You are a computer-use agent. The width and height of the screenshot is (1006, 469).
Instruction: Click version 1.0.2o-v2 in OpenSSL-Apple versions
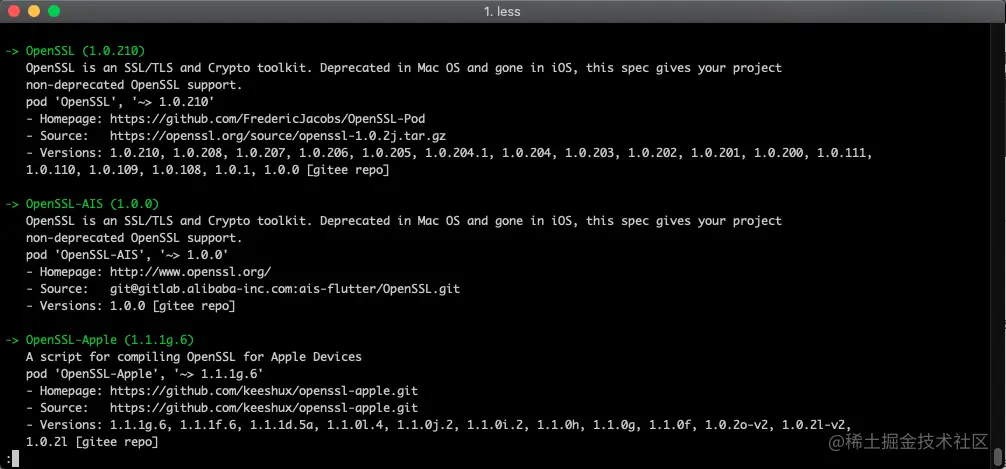pyautogui.click(x=738, y=425)
